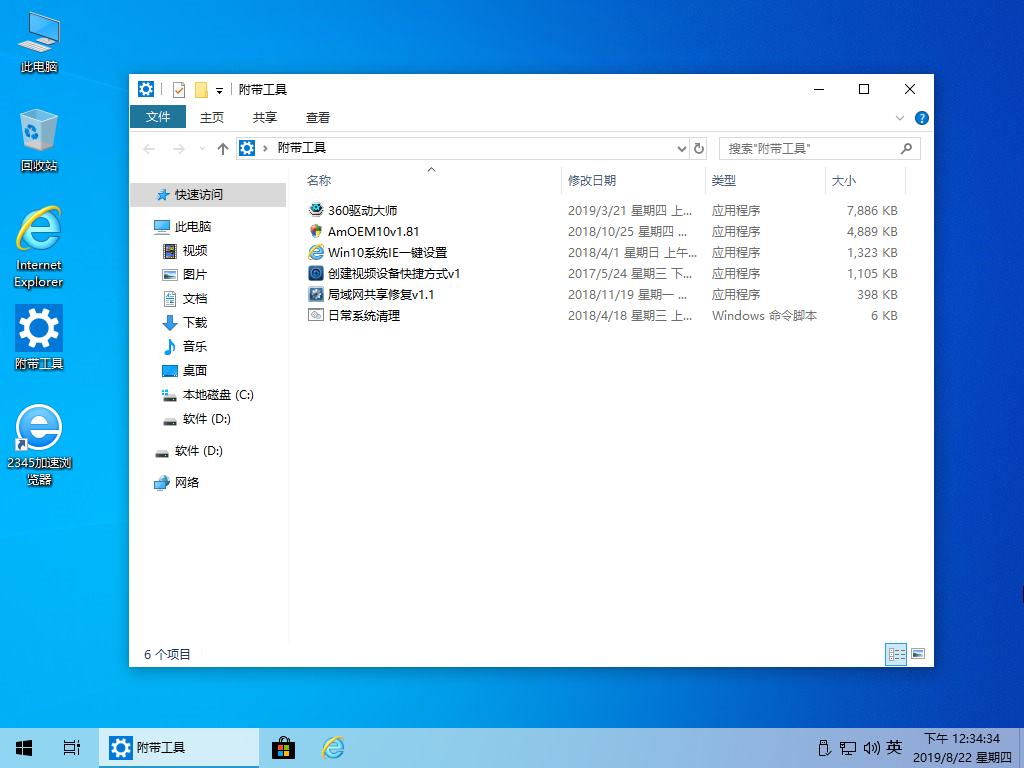Select 快速访问 in navigation pane
The image size is (1024, 768).
[x=208, y=195]
